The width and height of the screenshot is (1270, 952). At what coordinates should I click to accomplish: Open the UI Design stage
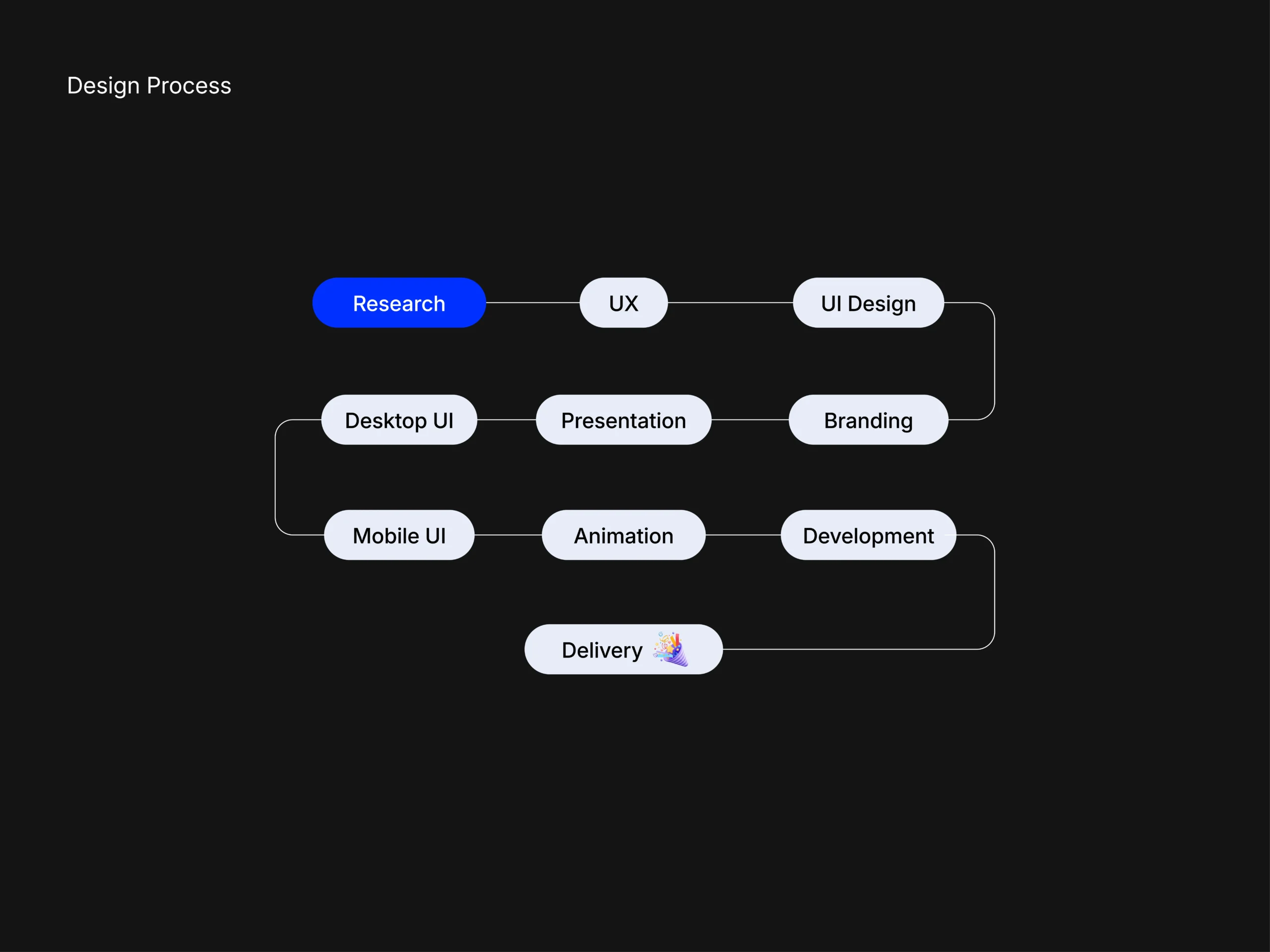coord(868,303)
